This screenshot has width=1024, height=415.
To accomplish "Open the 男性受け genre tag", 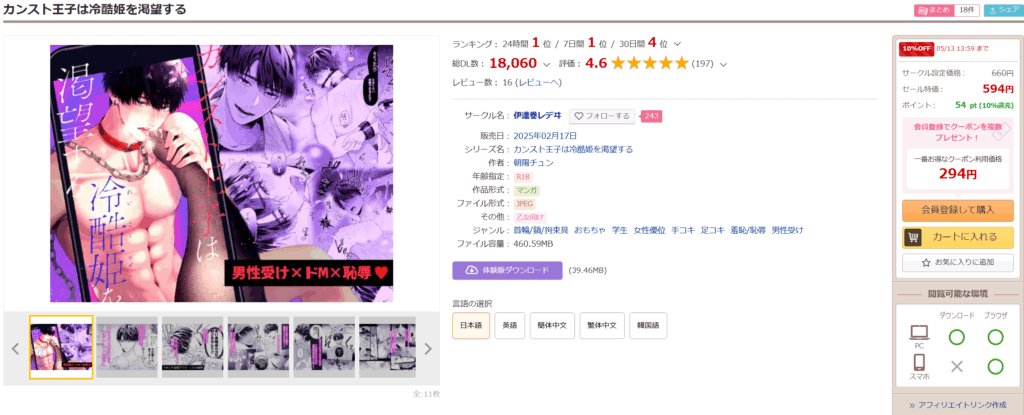I will click(787, 230).
